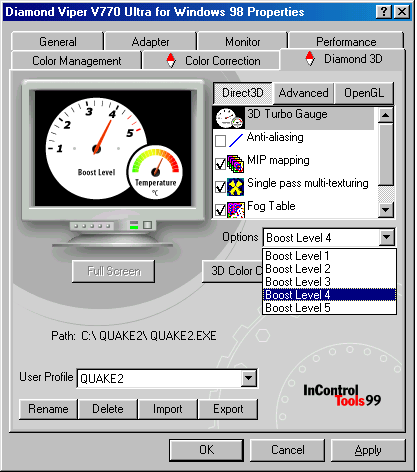Click the feature list scroll up arrow
417x472 pixels.
coord(386,115)
